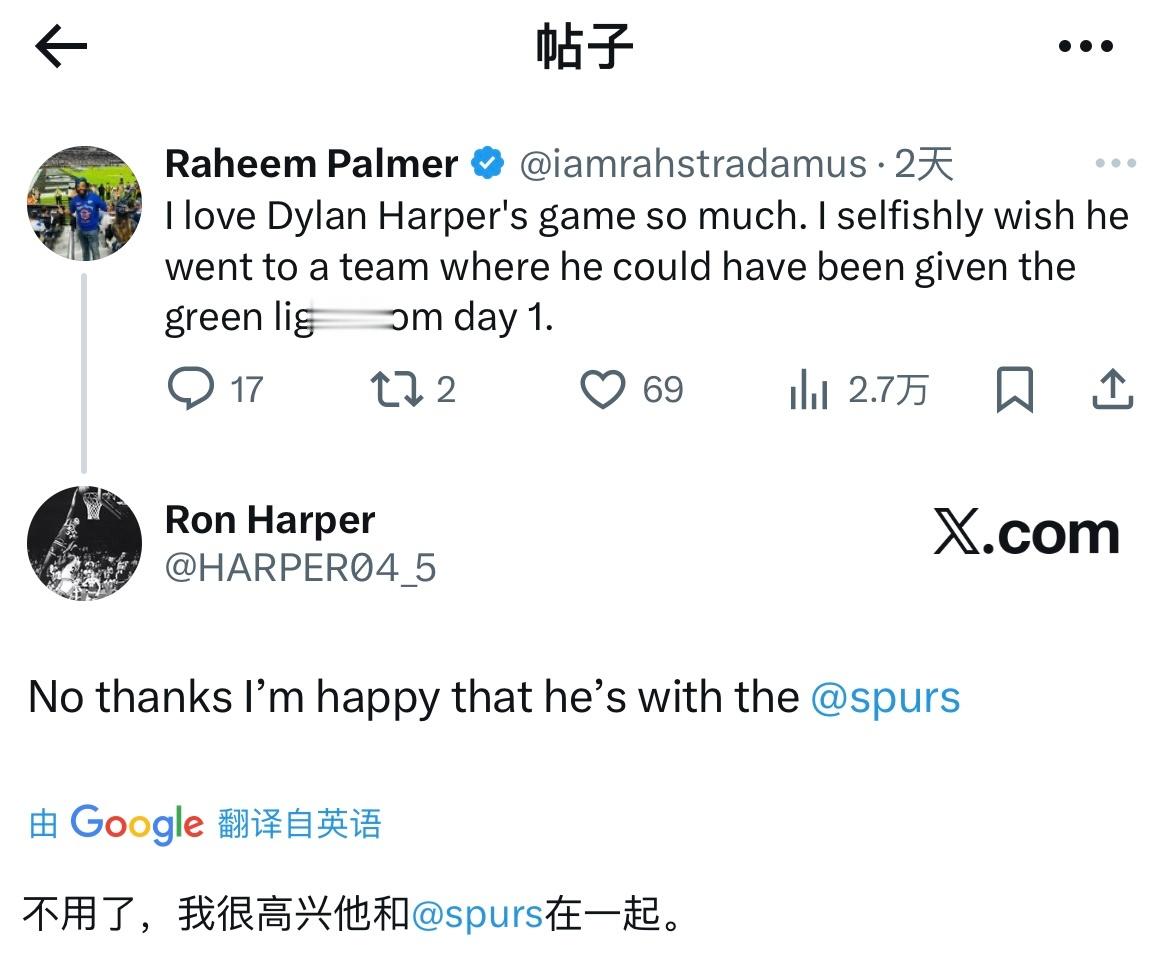
Task: Open the three-dot menu at top right
Action: tap(1085, 45)
